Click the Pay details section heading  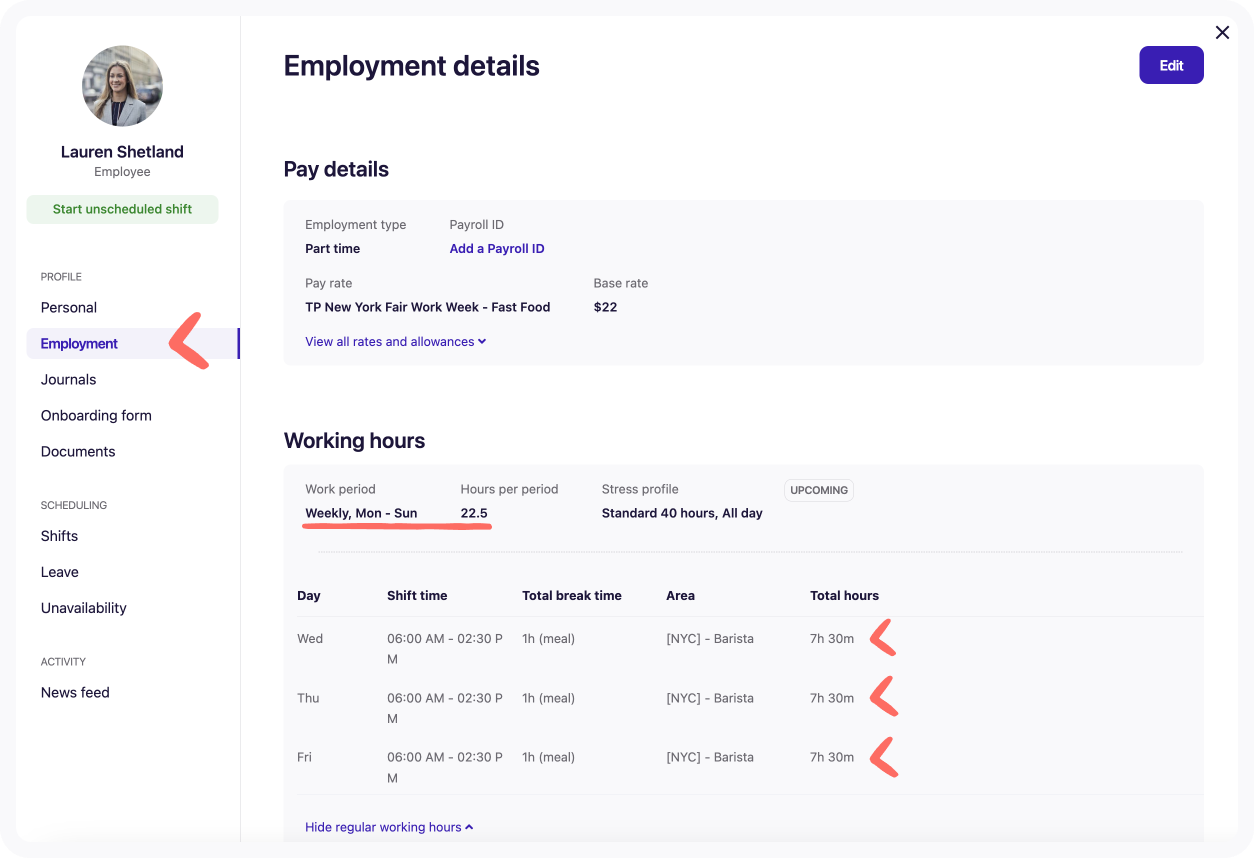pos(336,169)
